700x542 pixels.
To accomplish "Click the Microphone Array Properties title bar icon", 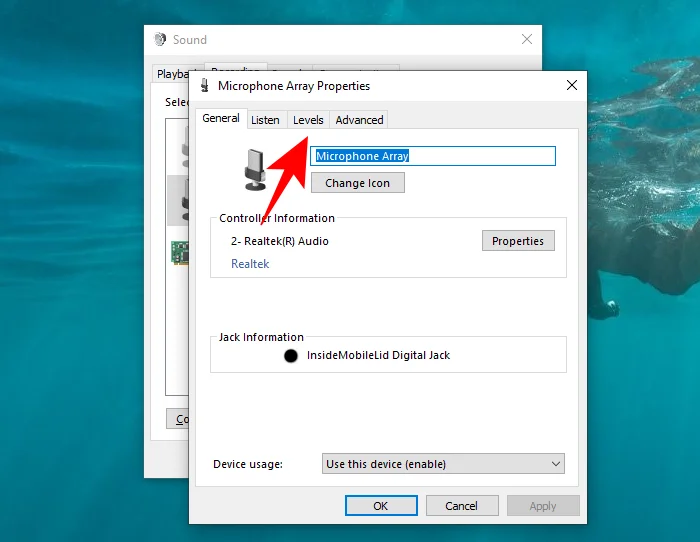I will coord(205,86).
